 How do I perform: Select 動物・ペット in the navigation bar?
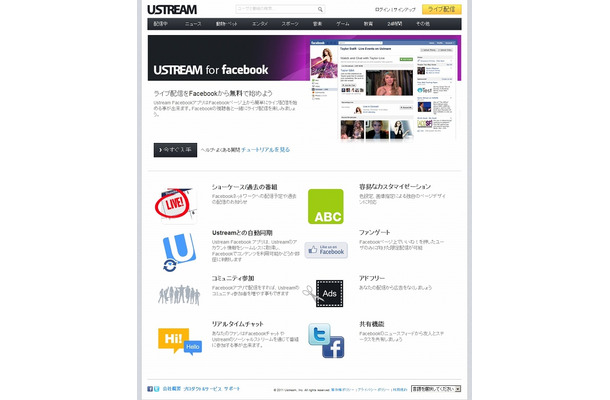226,24
